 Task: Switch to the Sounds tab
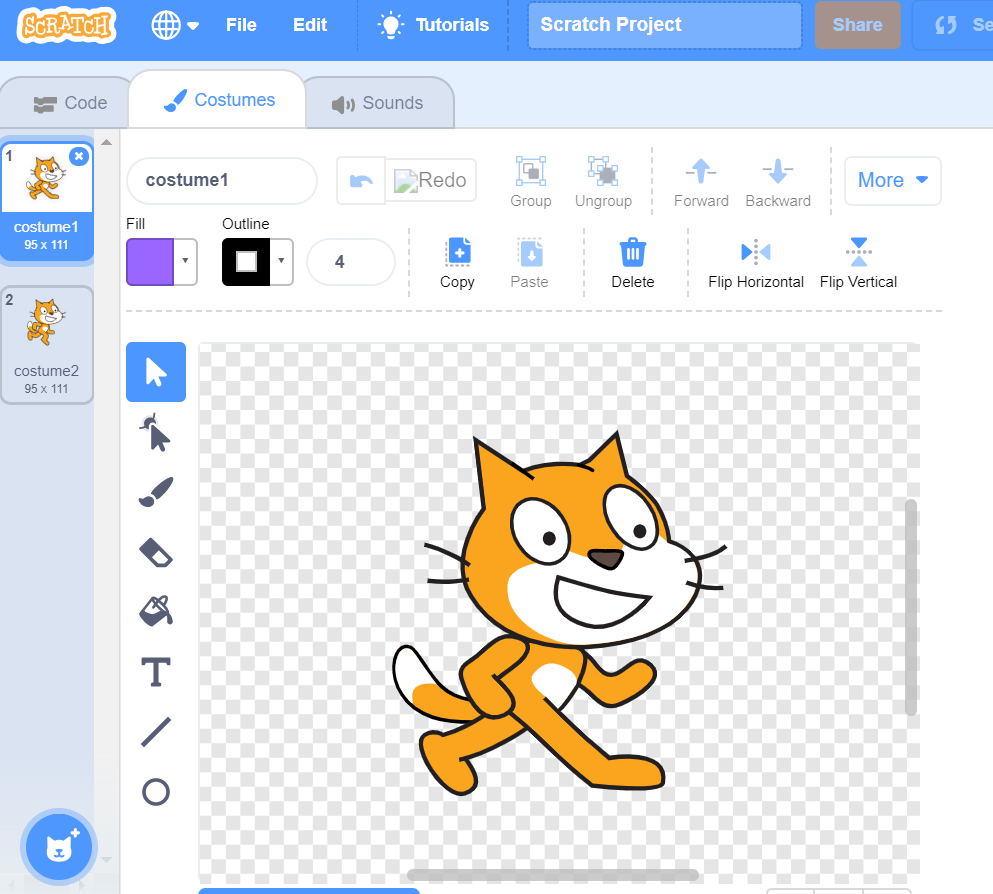coord(378,103)
